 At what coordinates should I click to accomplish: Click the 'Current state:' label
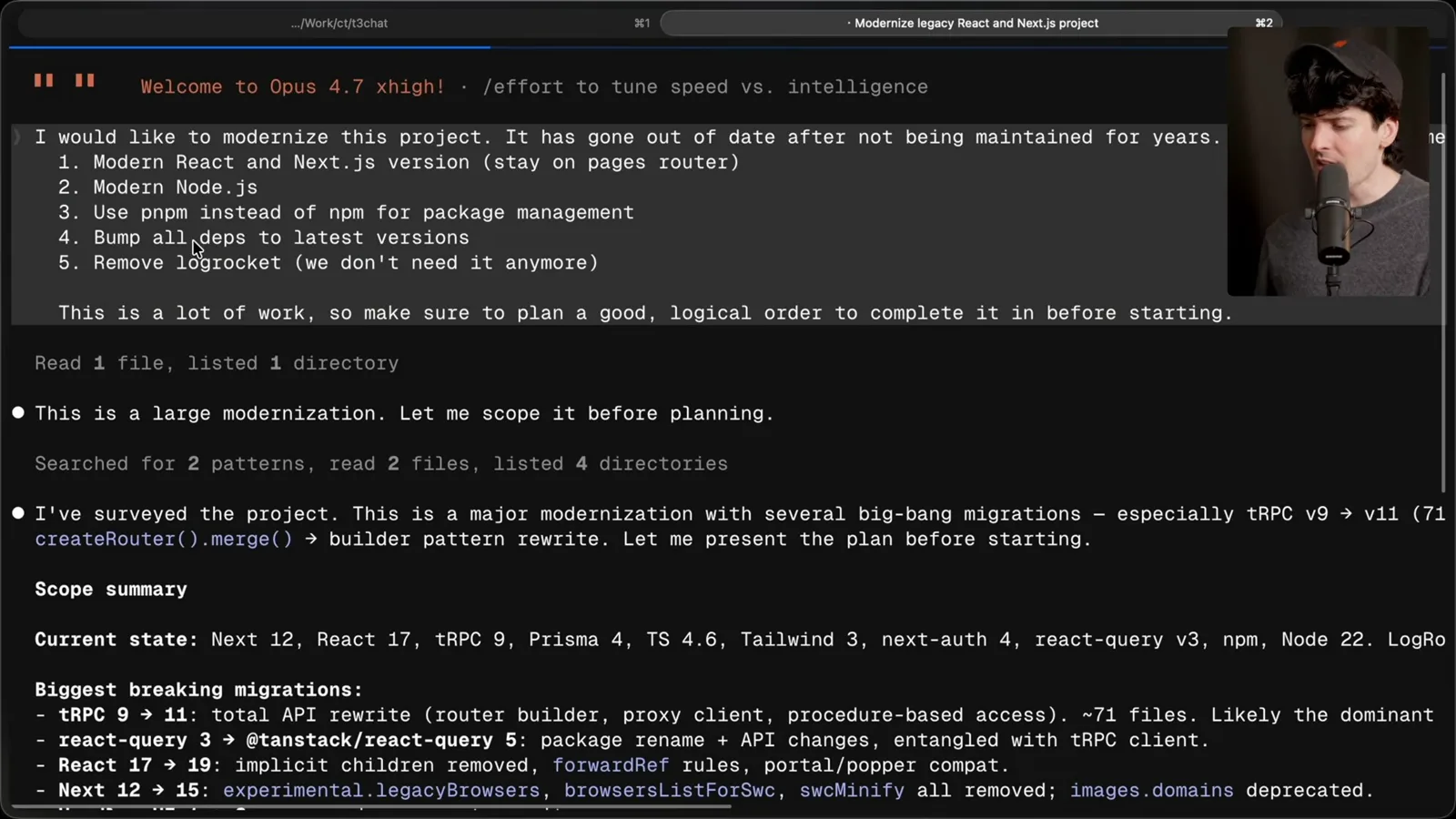click(116, 639)
